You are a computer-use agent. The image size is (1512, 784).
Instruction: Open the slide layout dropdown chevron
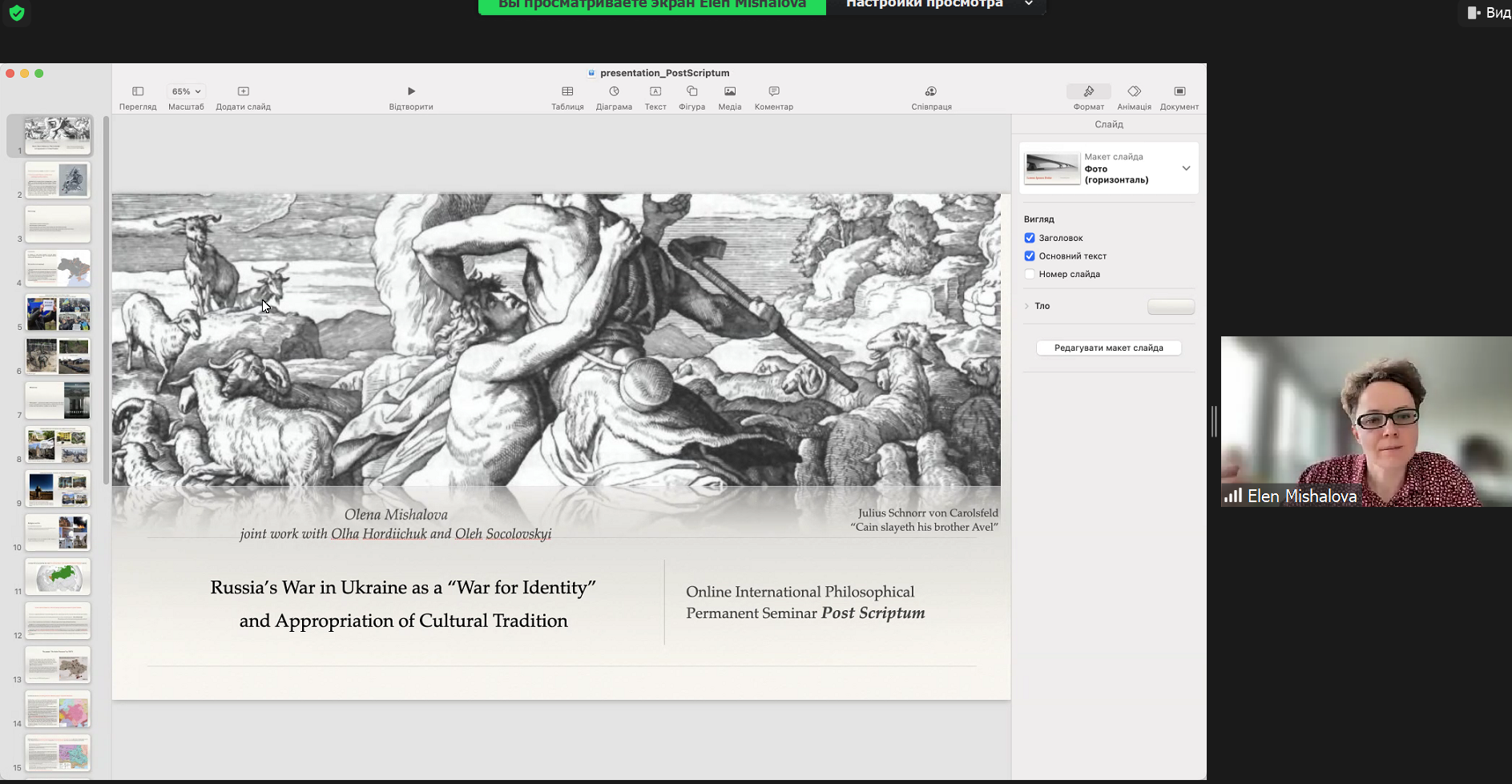pos(1186,168)
